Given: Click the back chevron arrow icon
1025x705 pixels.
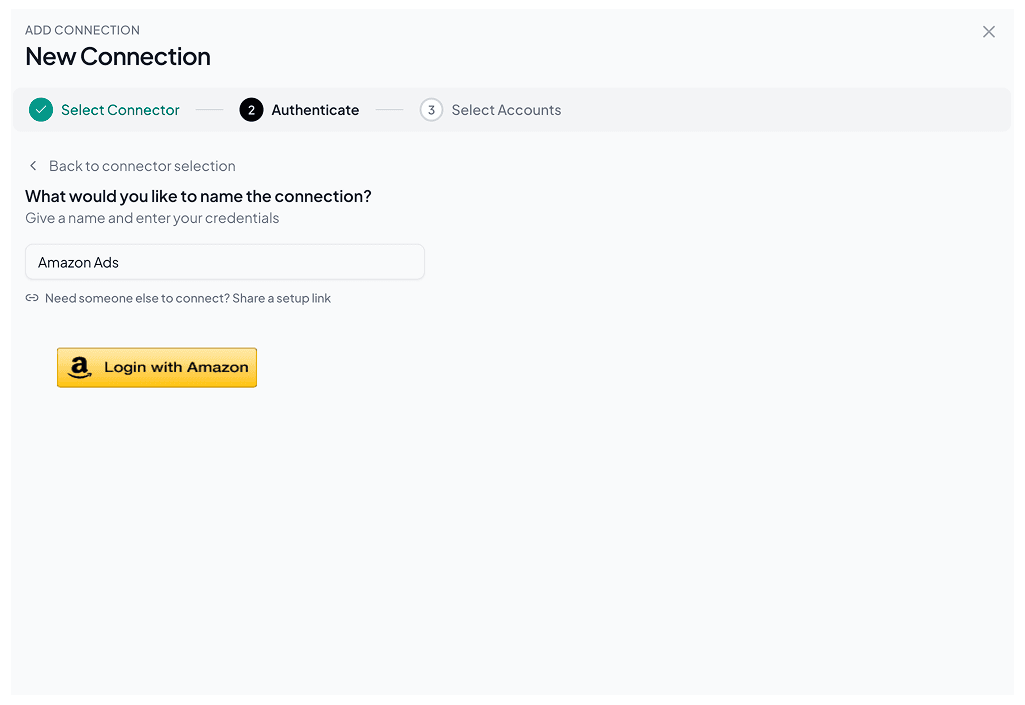Looking at the screenshot, I should [33, 165].
